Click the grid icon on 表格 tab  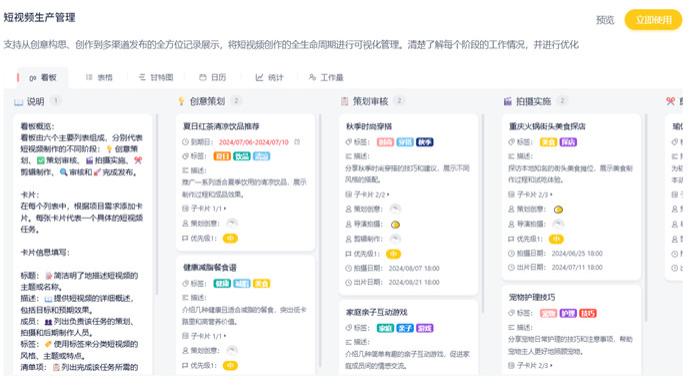tap(89, 77)
